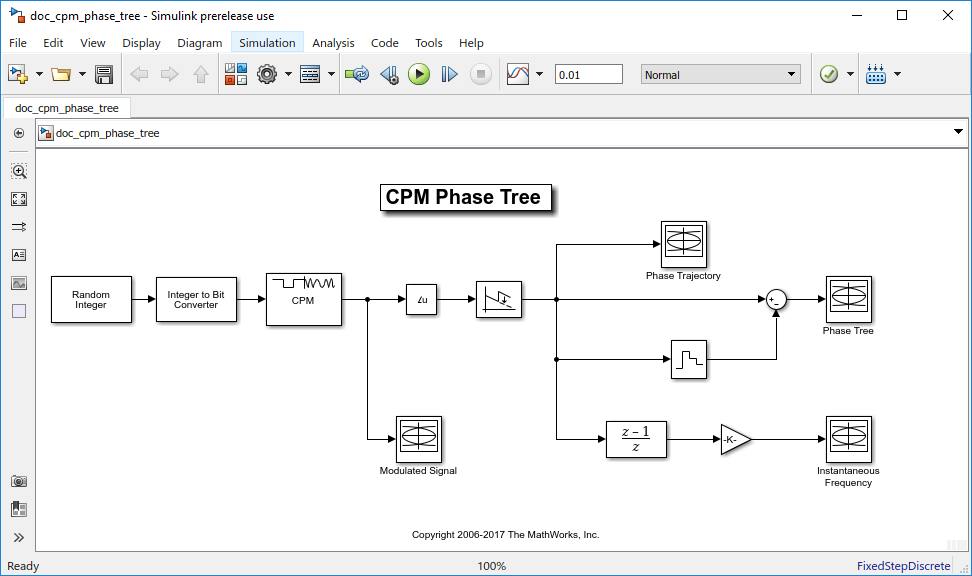
Task: Expand the palette with the double chevron
Action: 19,538
